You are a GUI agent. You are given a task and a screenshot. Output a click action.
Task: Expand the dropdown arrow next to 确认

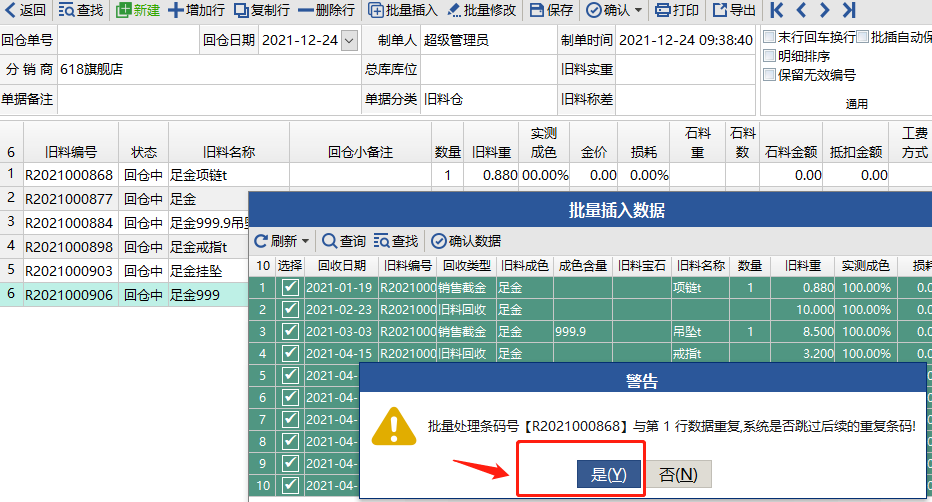coord(638,10)
